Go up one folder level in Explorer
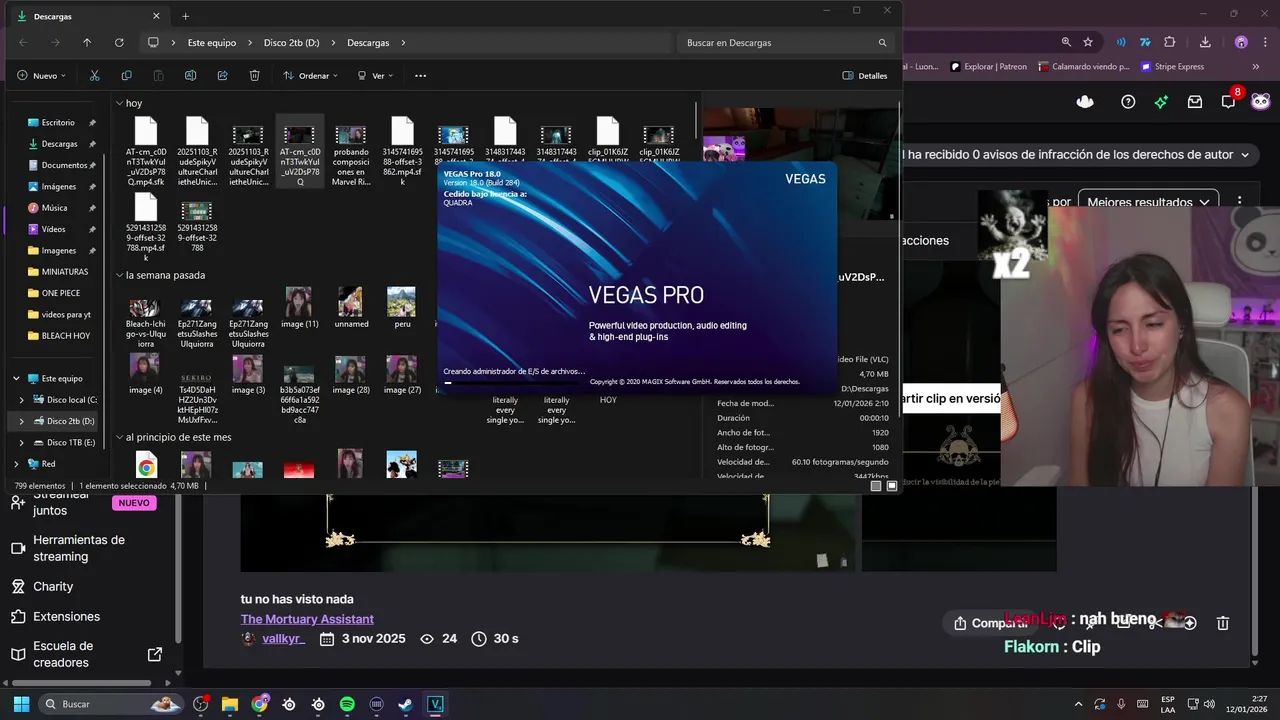The image size is (1280, 720). coord(87,43)
